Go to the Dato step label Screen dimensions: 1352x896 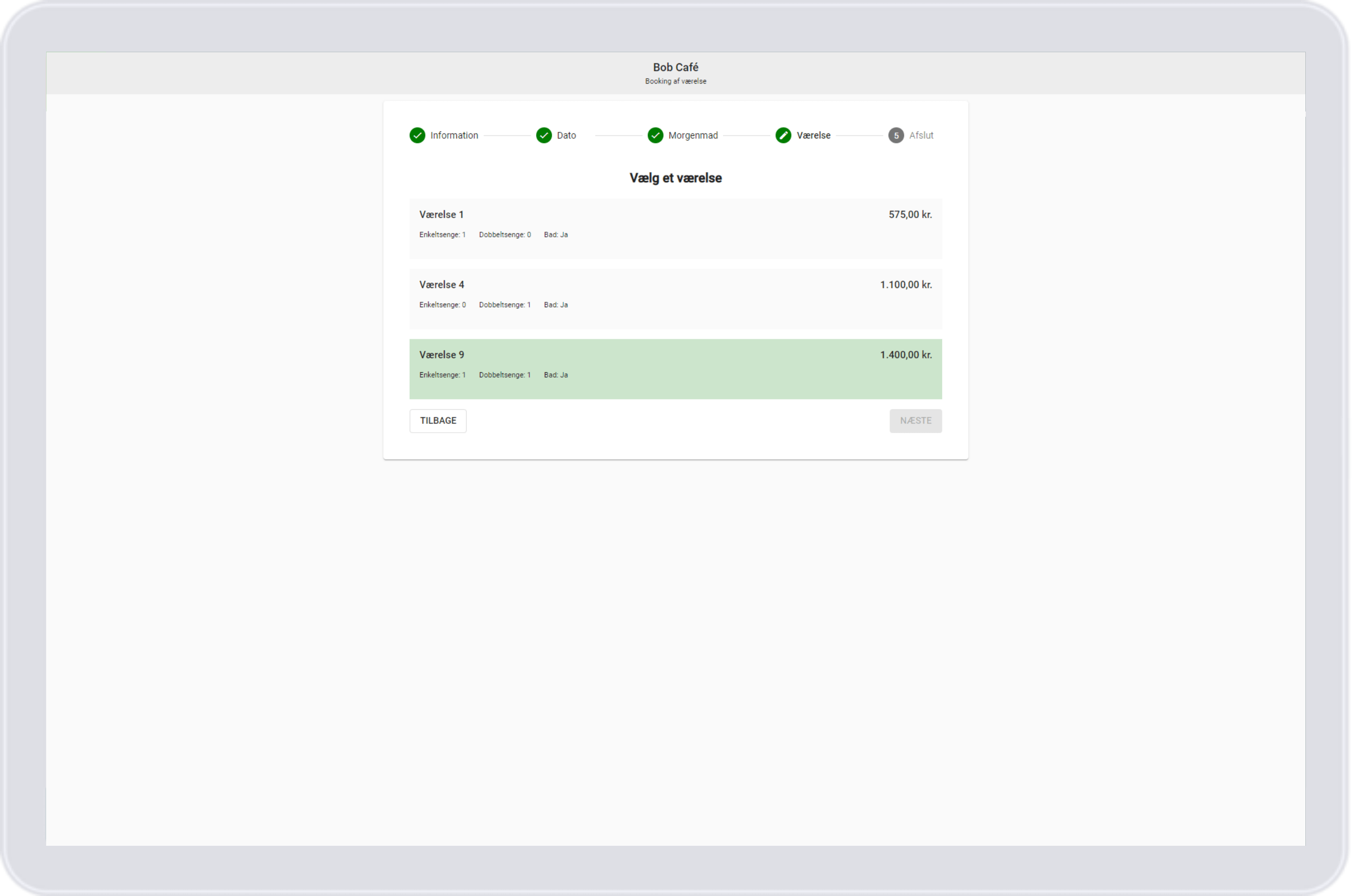tap(566, 135)
